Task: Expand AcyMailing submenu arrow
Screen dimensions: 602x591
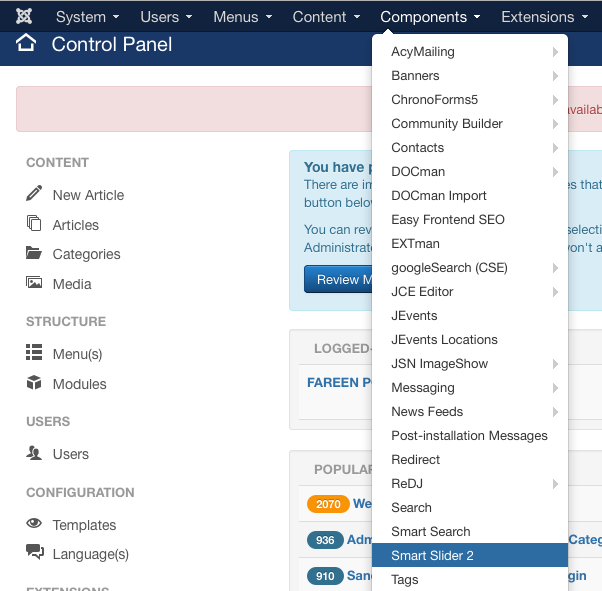Action: point(555,52)
